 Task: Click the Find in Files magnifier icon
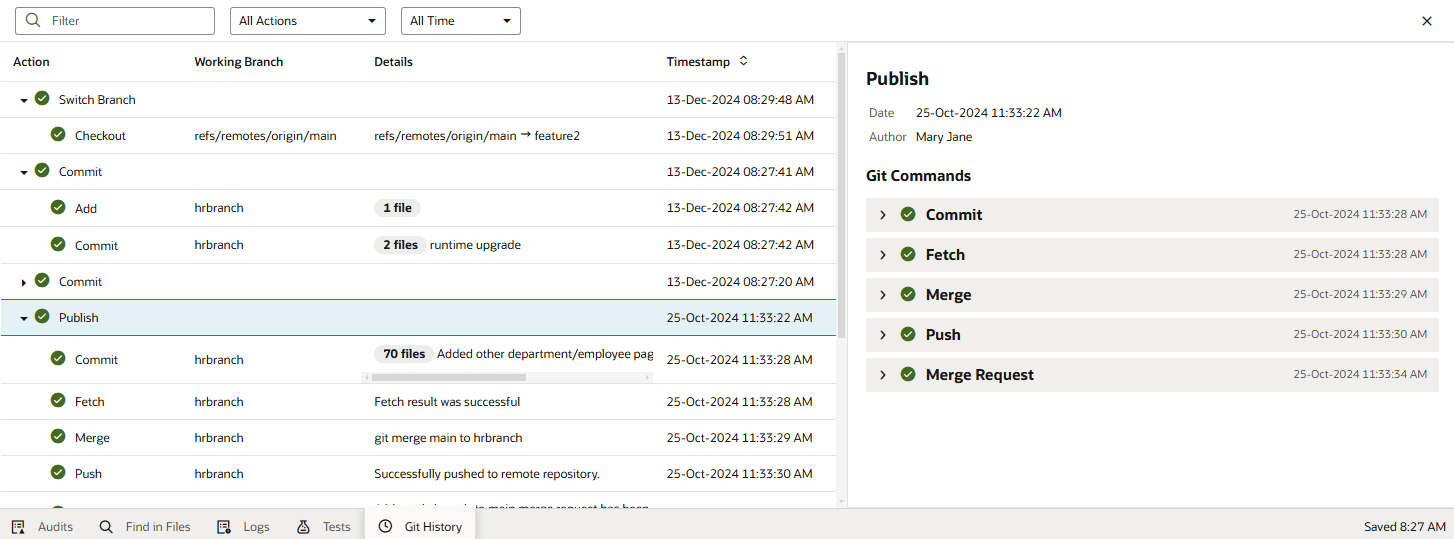tap(106, 527)
